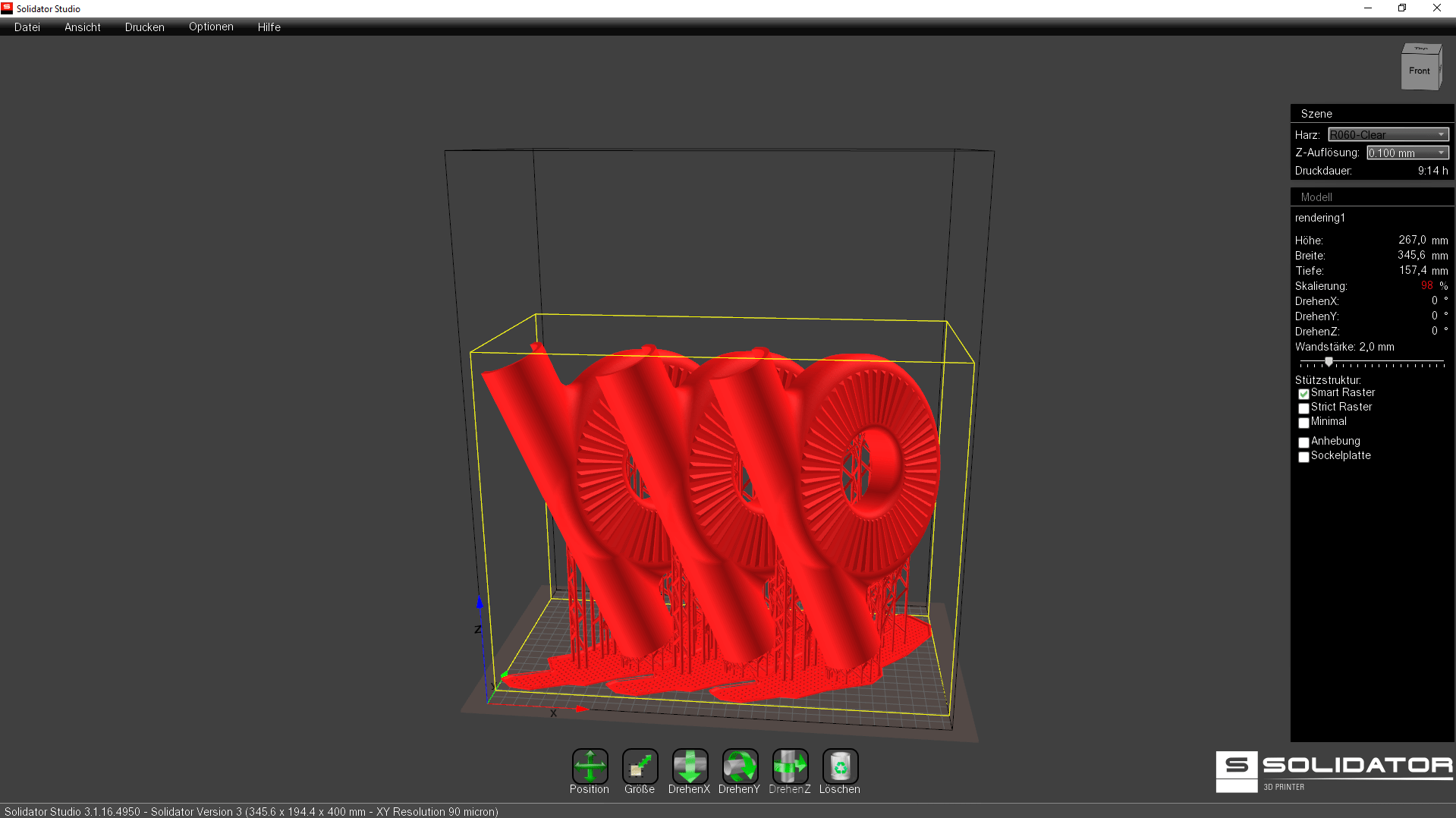
Task: Click the DrehenY rotate icon
Action: coord(740,766)
